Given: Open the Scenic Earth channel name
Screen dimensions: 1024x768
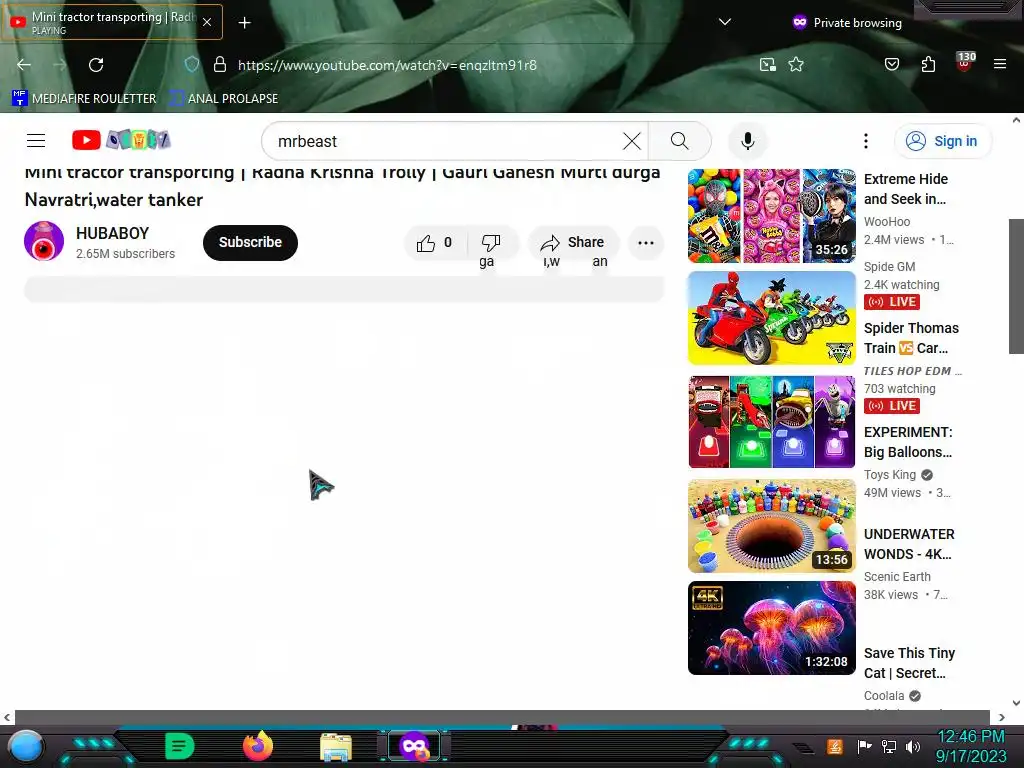Looking at the screenshot, I should 897,577.
